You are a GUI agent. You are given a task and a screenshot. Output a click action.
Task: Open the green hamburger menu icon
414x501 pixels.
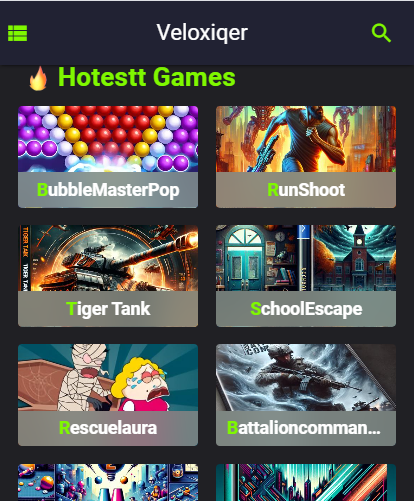(17, 33)
